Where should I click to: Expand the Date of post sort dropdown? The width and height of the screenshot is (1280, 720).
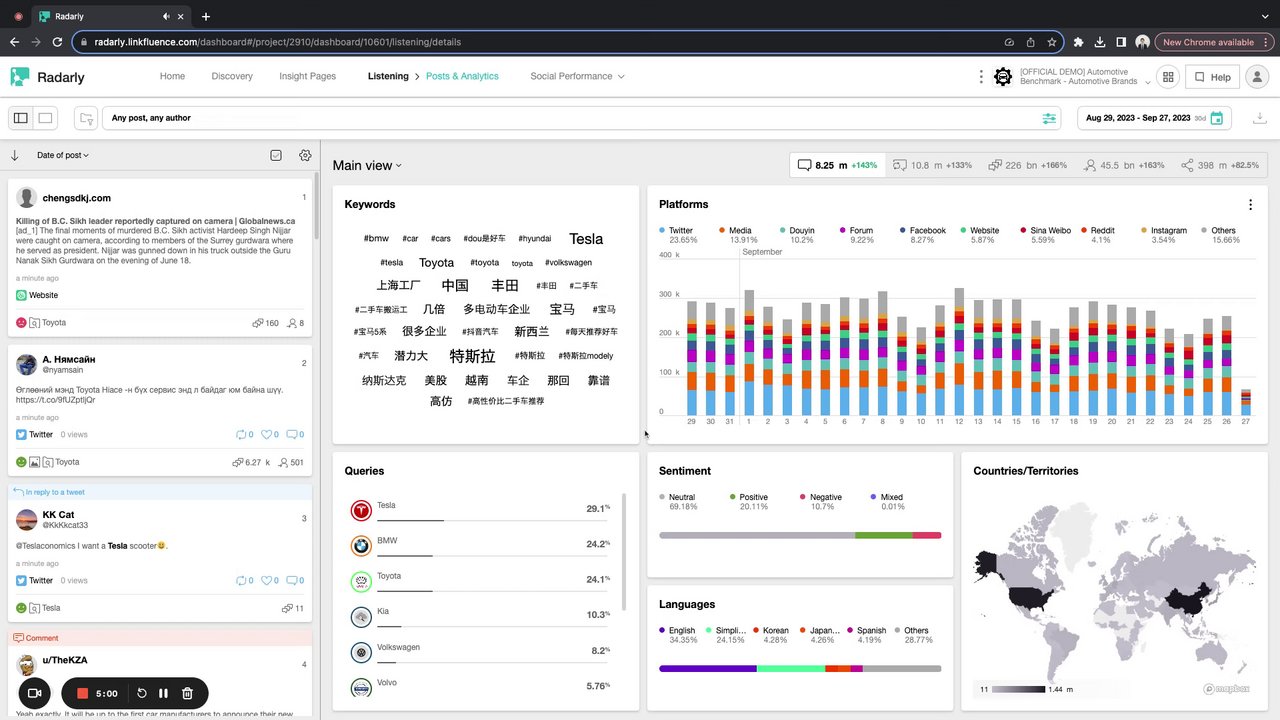pos(63,155)
